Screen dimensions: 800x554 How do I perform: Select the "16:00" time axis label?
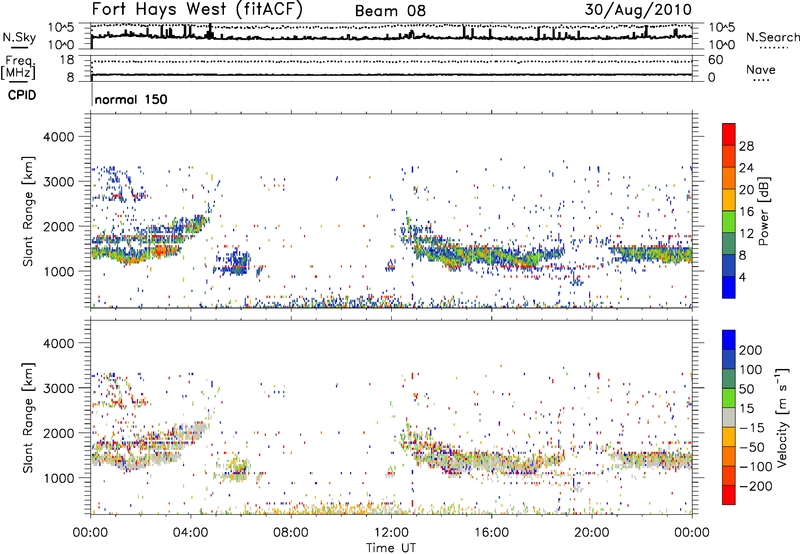491,533
